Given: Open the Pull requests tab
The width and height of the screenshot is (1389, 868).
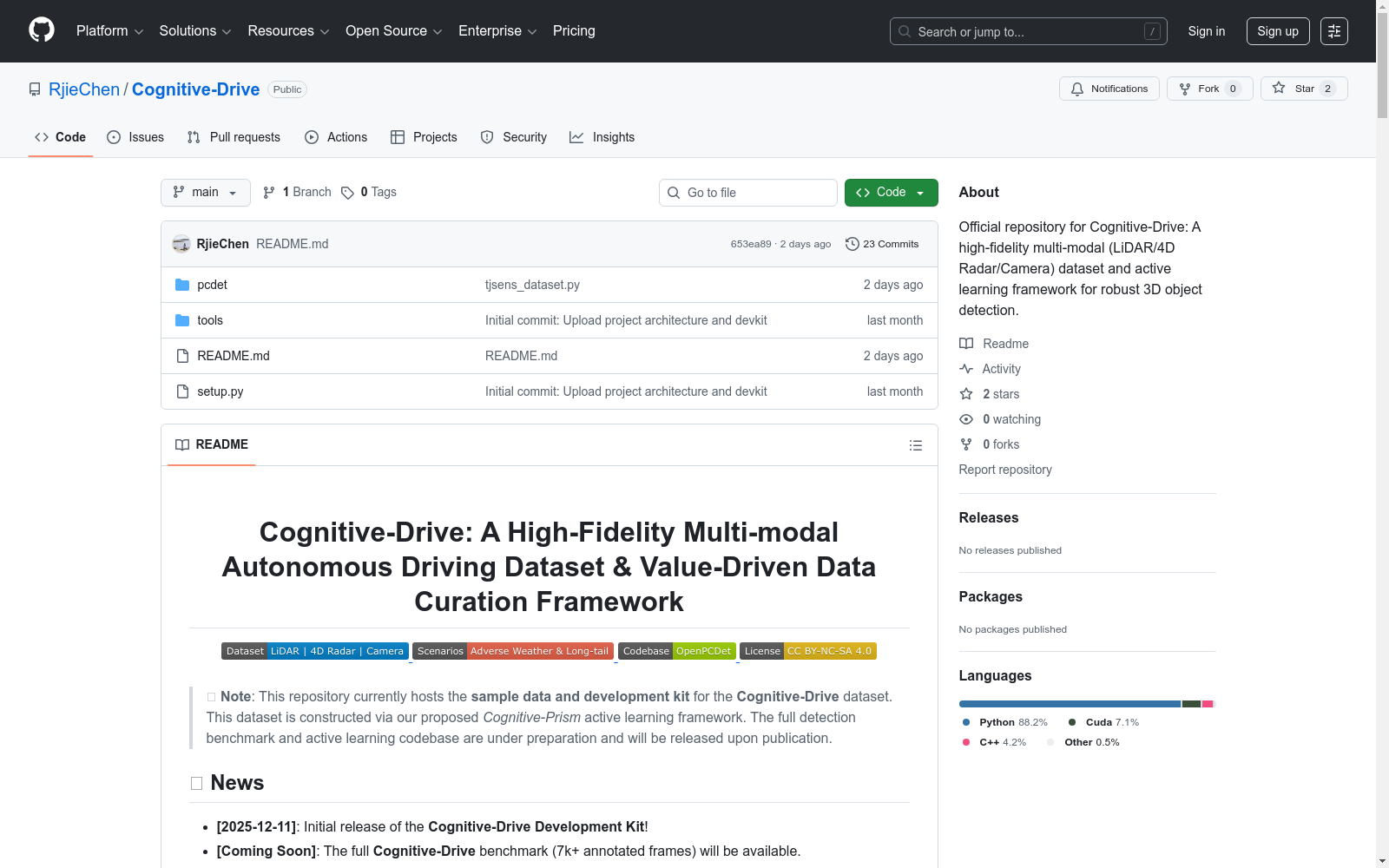Looking at the screenshot, I should tap(234, 137).
